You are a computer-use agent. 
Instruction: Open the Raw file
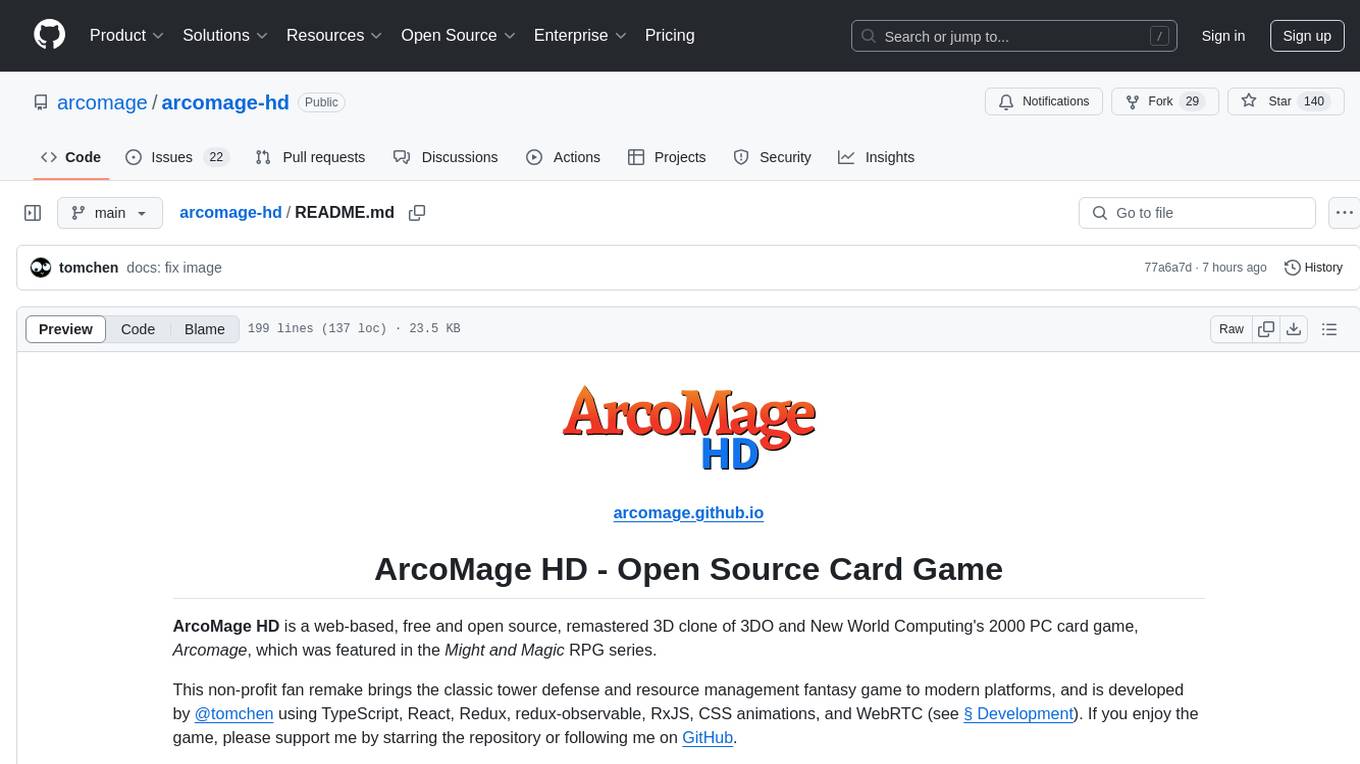1231,329
